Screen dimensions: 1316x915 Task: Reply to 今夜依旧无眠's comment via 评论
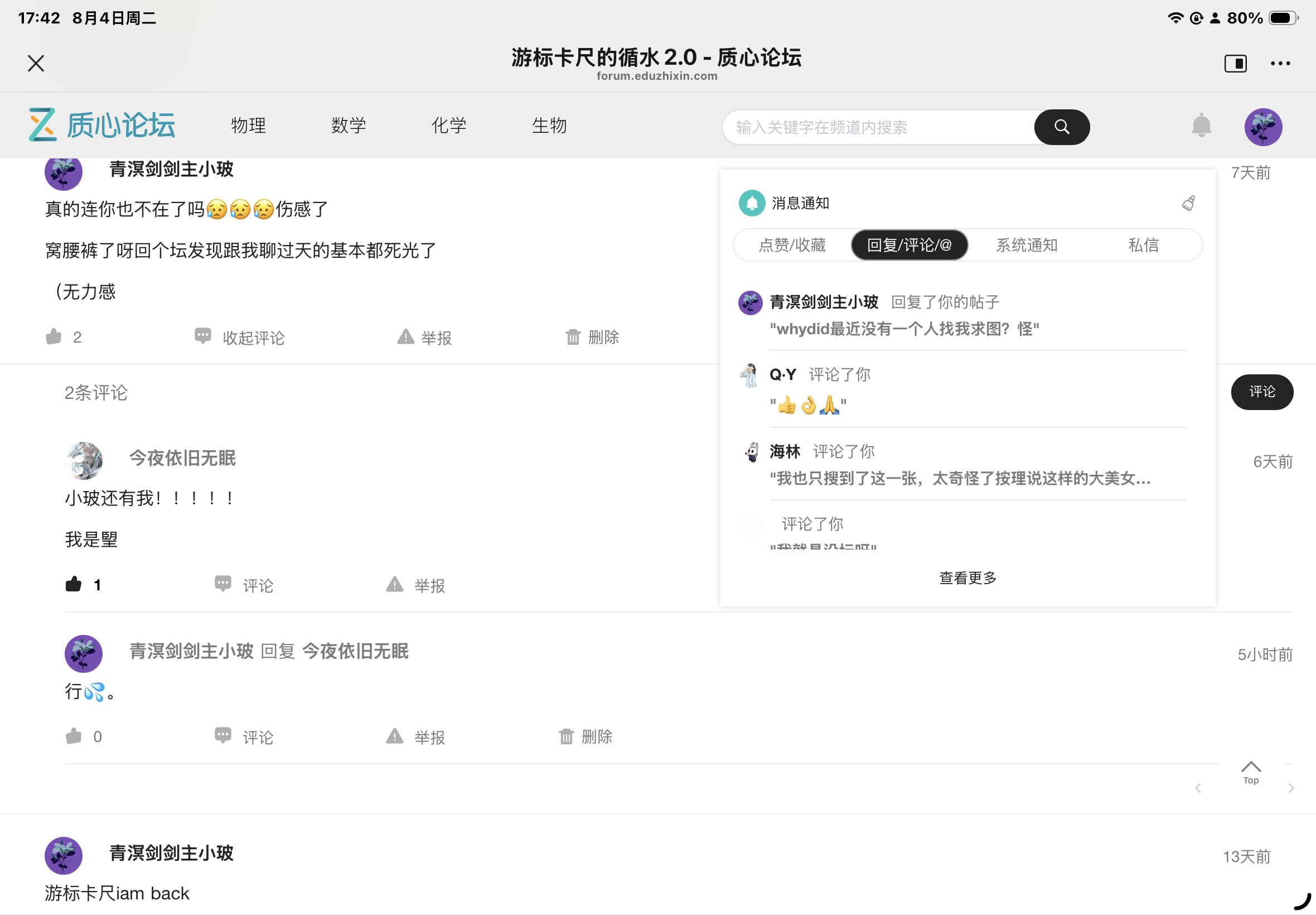pos(244,585)
